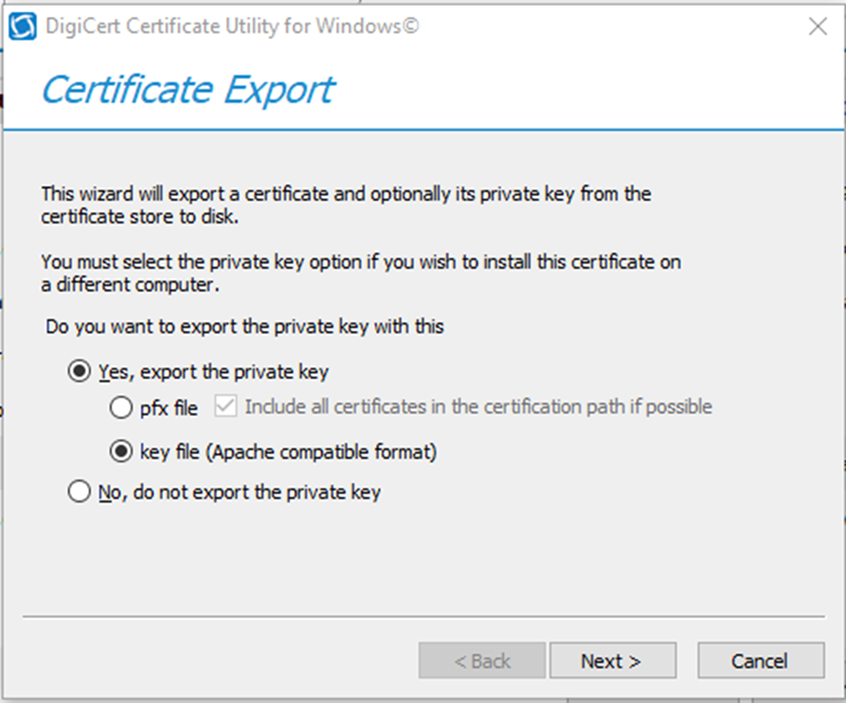Click the 'Apache compatible format' label text

[322, 452]
